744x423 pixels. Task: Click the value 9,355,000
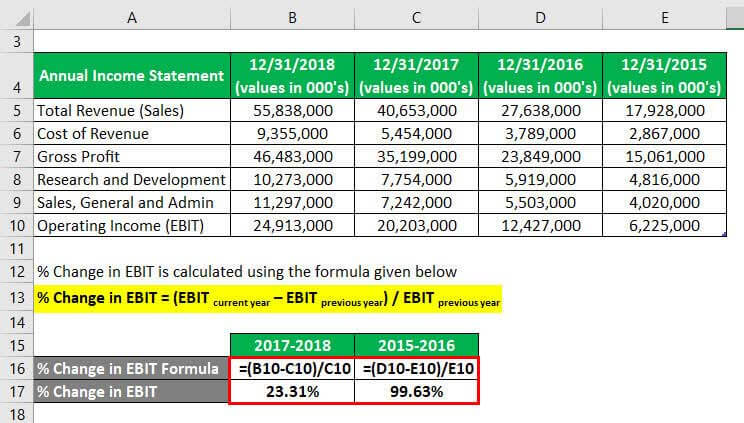[x=292, y=133]
